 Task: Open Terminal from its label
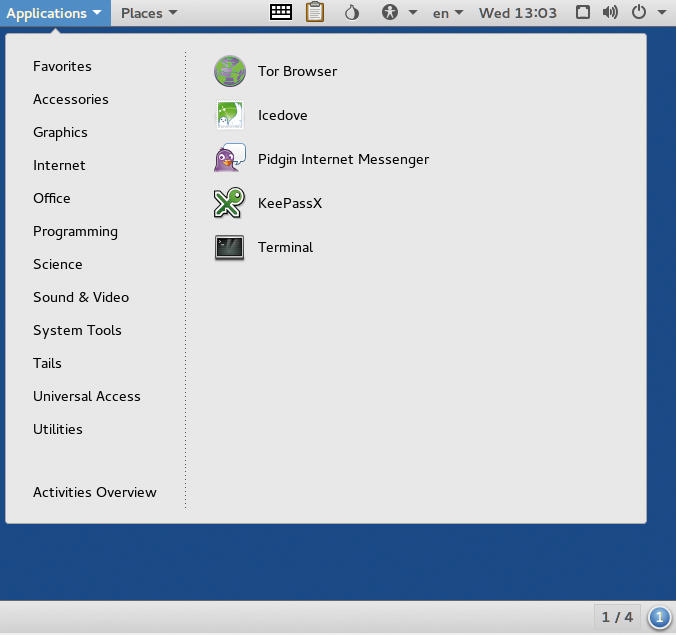coord(285,247)
